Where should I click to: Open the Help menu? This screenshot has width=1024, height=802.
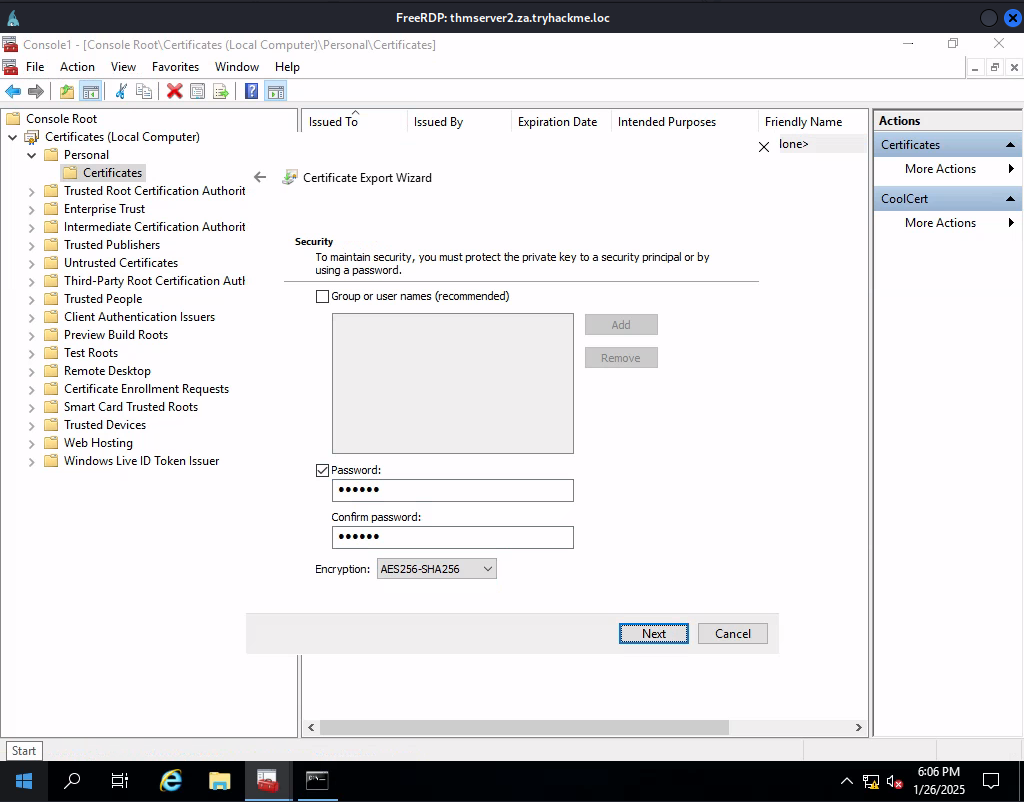(x=287, y=67)
